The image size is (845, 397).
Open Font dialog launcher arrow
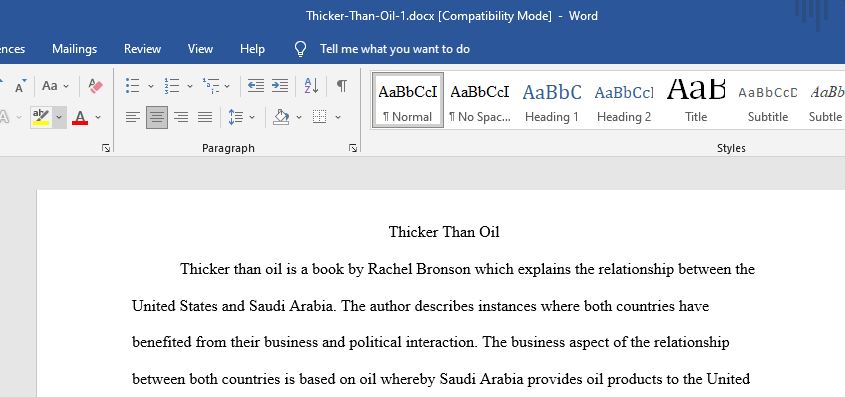pos(106,148)
